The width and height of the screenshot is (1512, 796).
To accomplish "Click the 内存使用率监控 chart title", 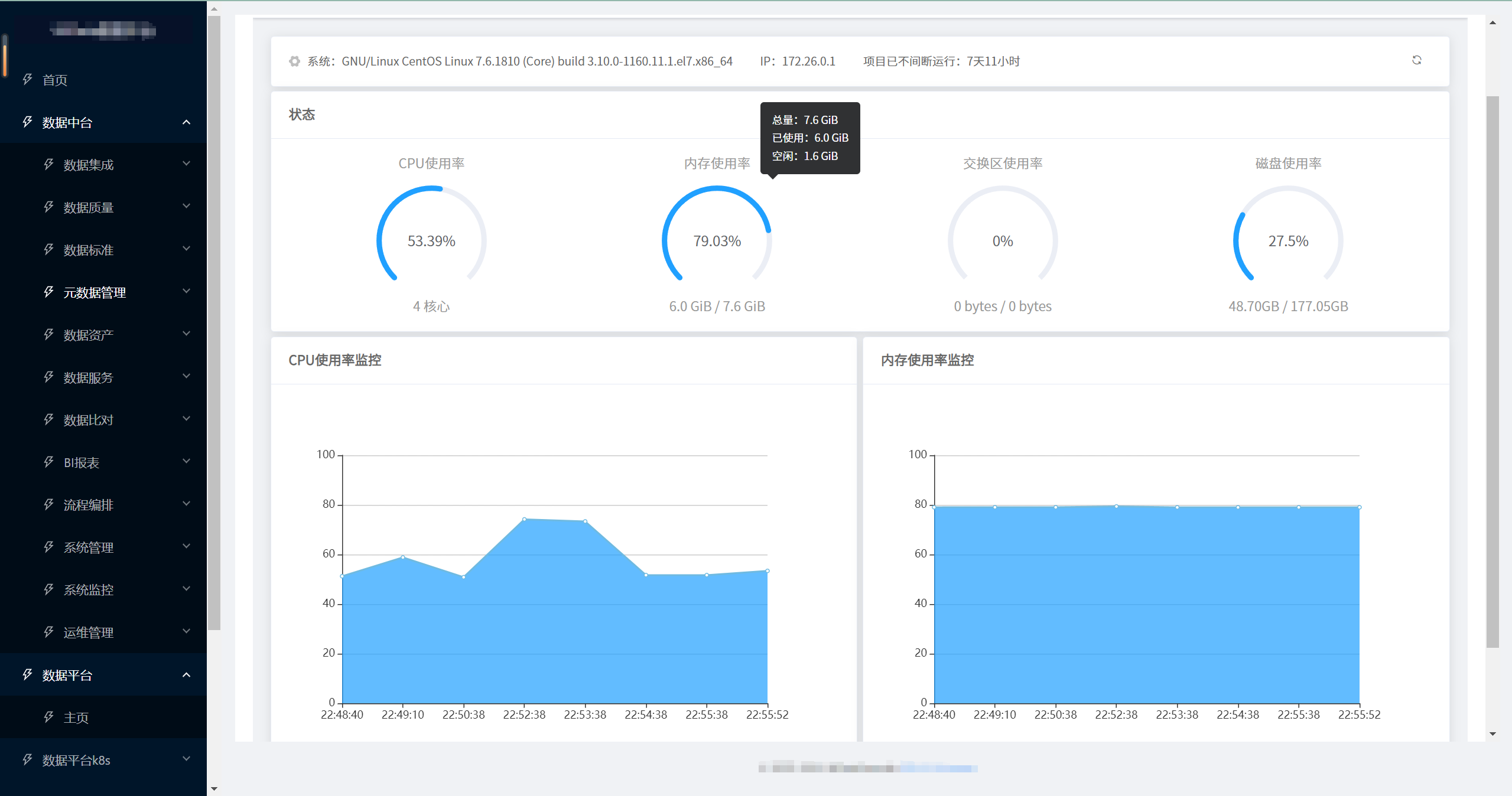I will coord(927,360).
